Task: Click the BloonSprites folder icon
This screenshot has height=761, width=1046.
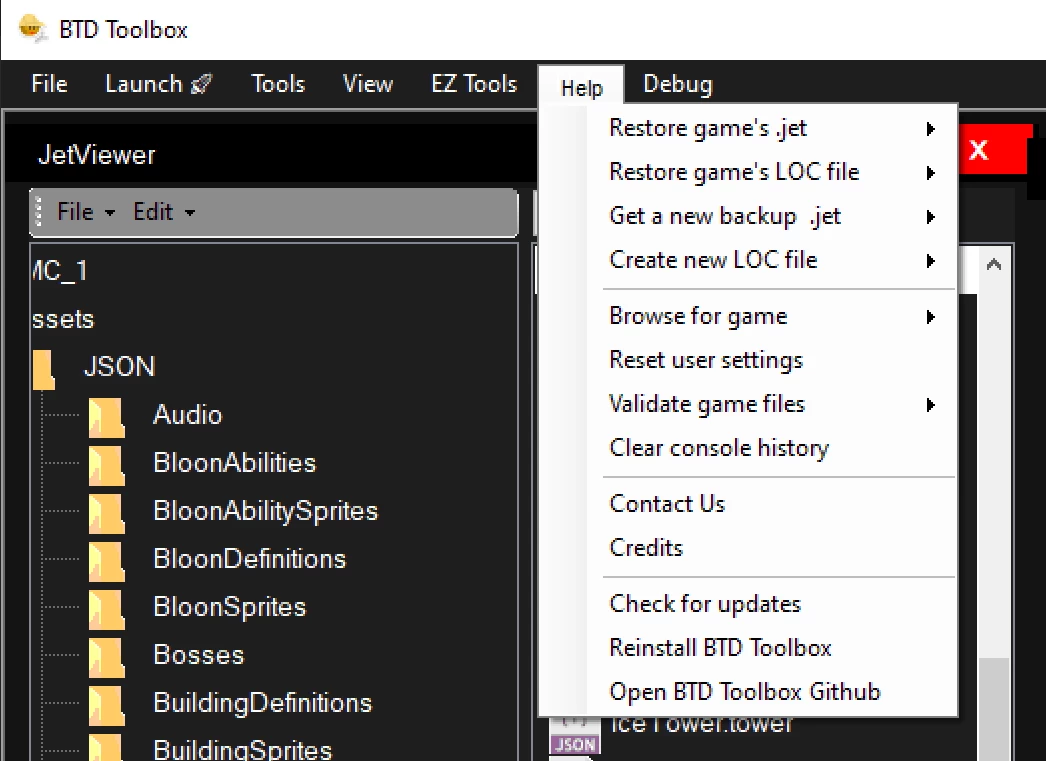Action: pos(107,609)
